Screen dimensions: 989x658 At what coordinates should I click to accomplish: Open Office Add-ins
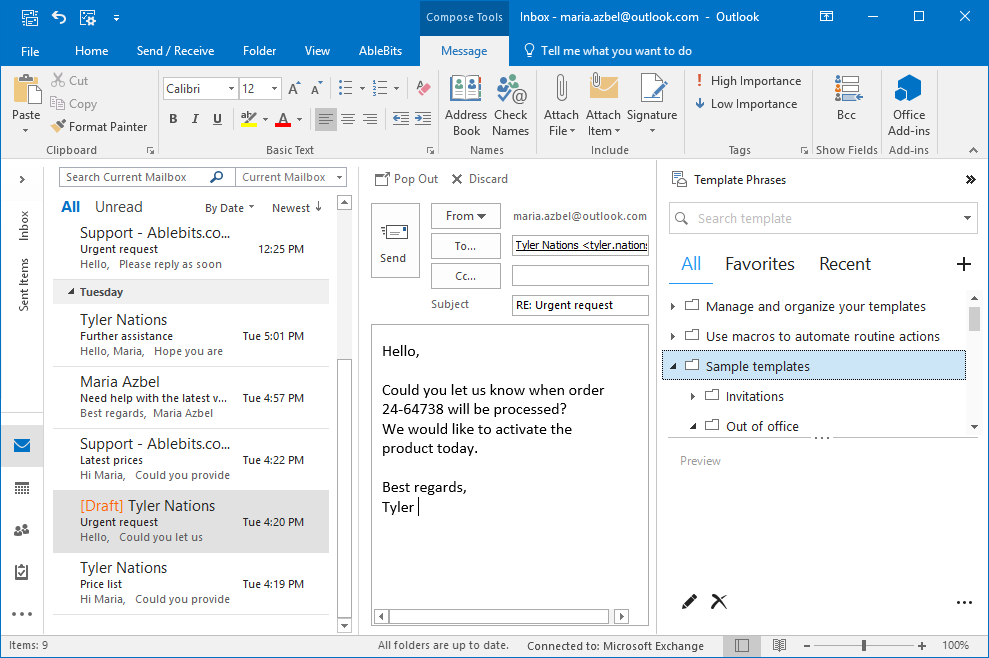pyautogui.click(x=908, y=105)
